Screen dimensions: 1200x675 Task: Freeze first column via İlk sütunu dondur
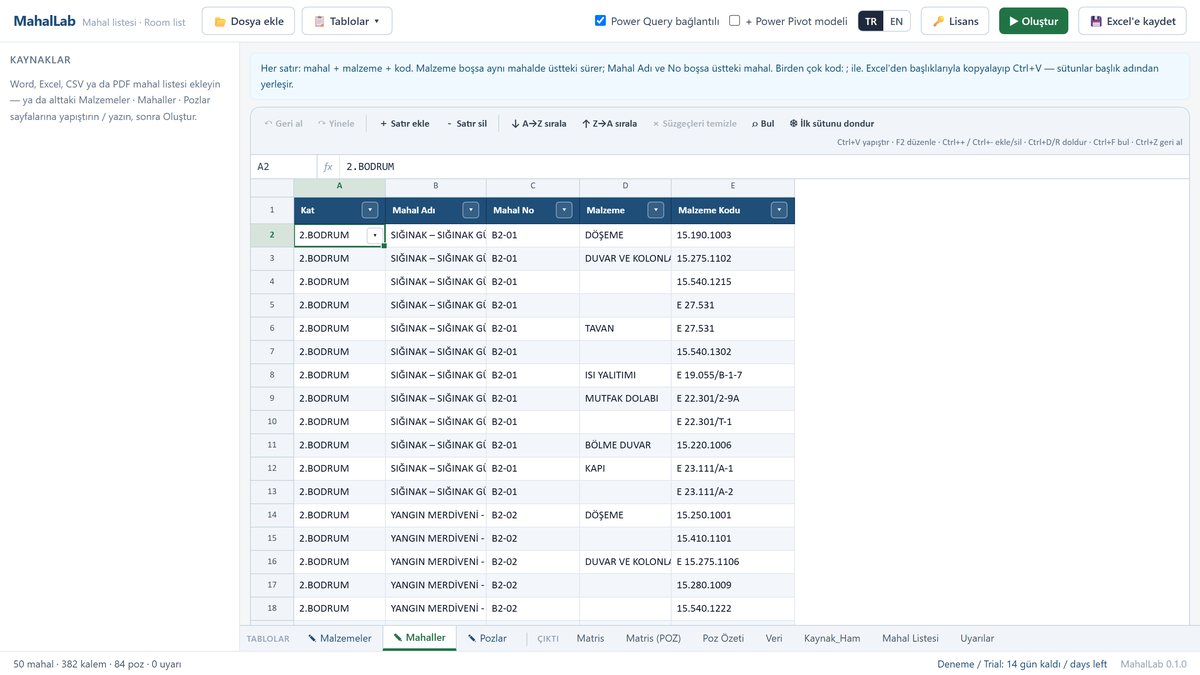coord(831,124)
